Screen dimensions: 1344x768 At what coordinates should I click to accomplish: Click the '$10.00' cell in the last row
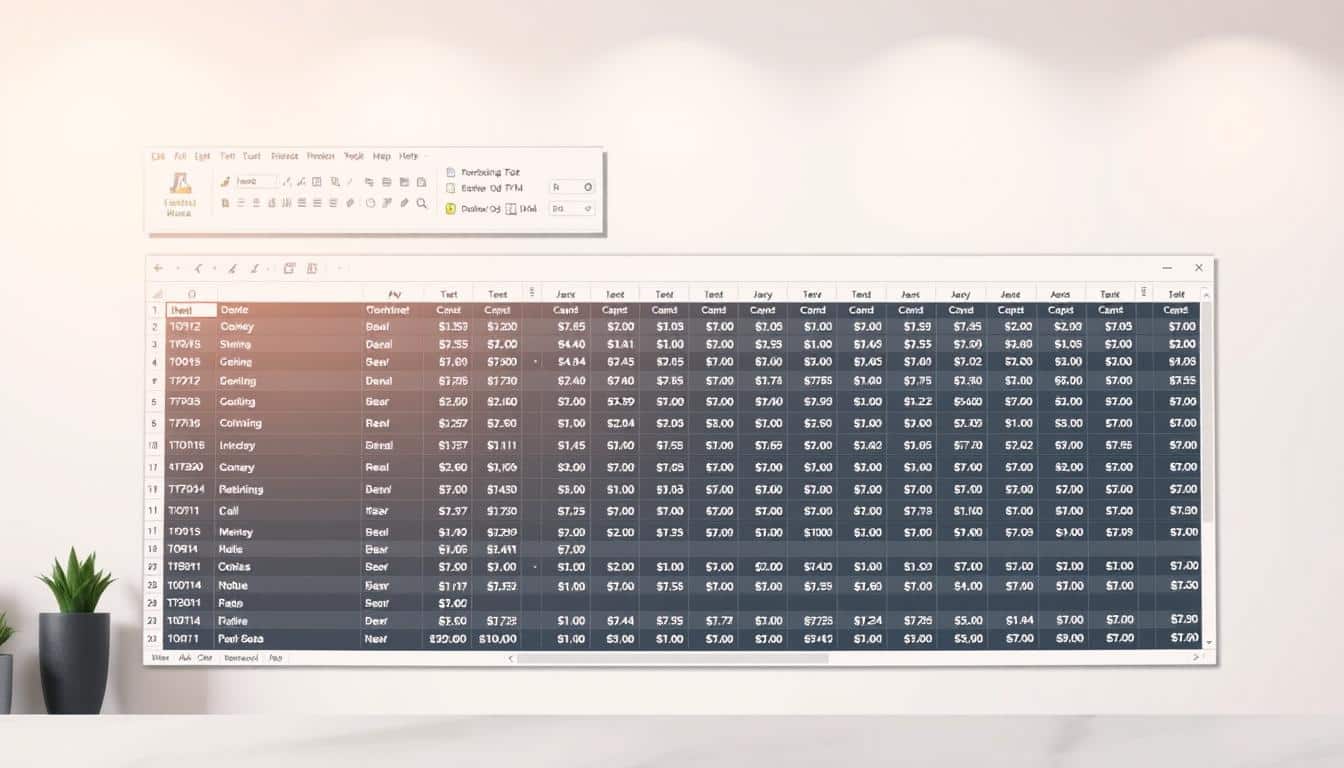tap(498, 638)
